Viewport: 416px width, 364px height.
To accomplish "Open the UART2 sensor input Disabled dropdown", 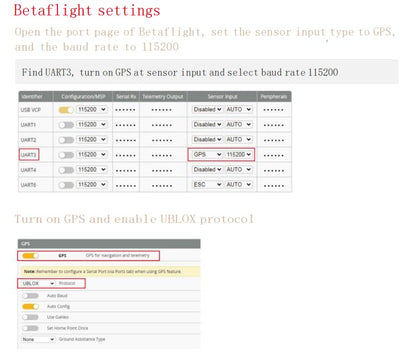I will pyautogui.click(x=207, y=139).
